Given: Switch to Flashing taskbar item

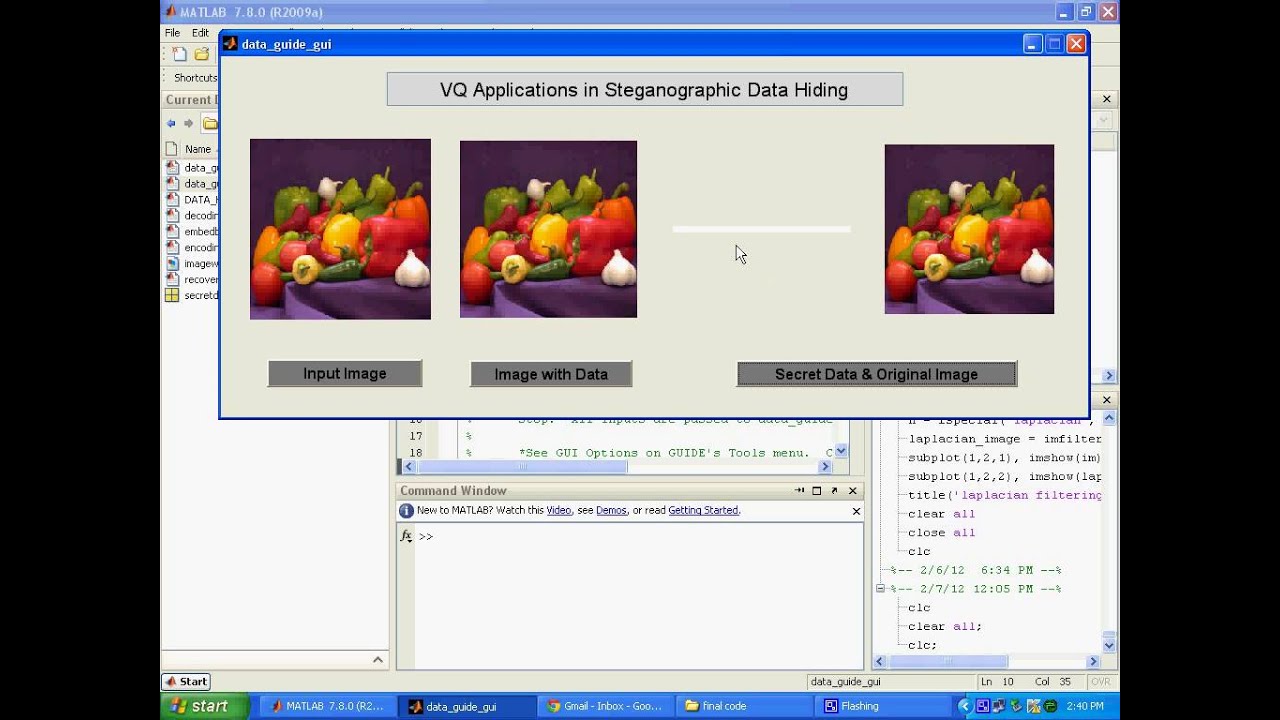Looking at the screenshot, I should coord(880,706).
